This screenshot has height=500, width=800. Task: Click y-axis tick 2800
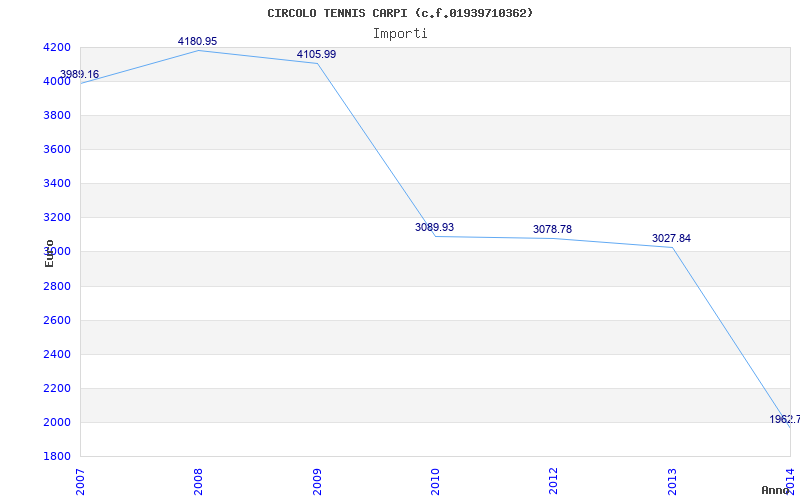pyautogui.click(x=57, y=286)
